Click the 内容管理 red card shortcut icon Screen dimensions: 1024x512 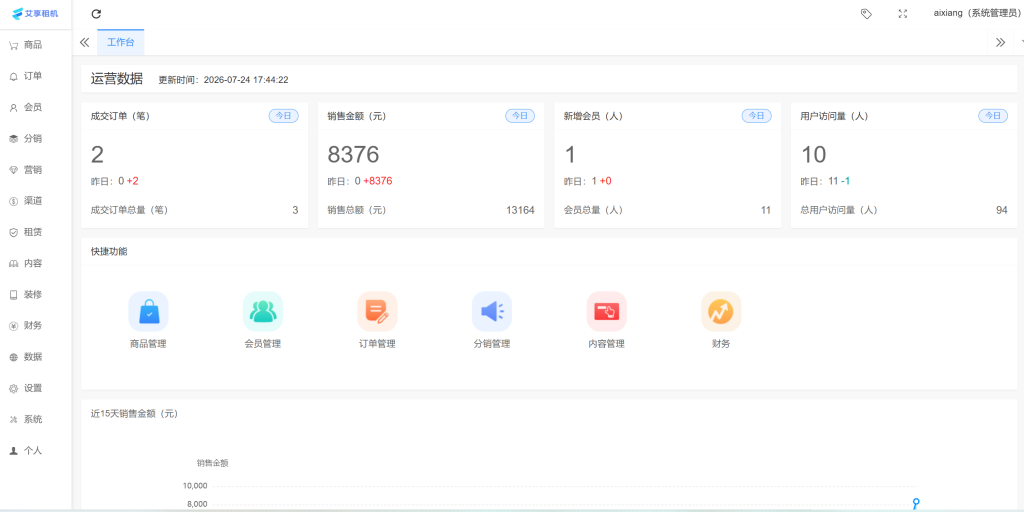tap(607, 312)
